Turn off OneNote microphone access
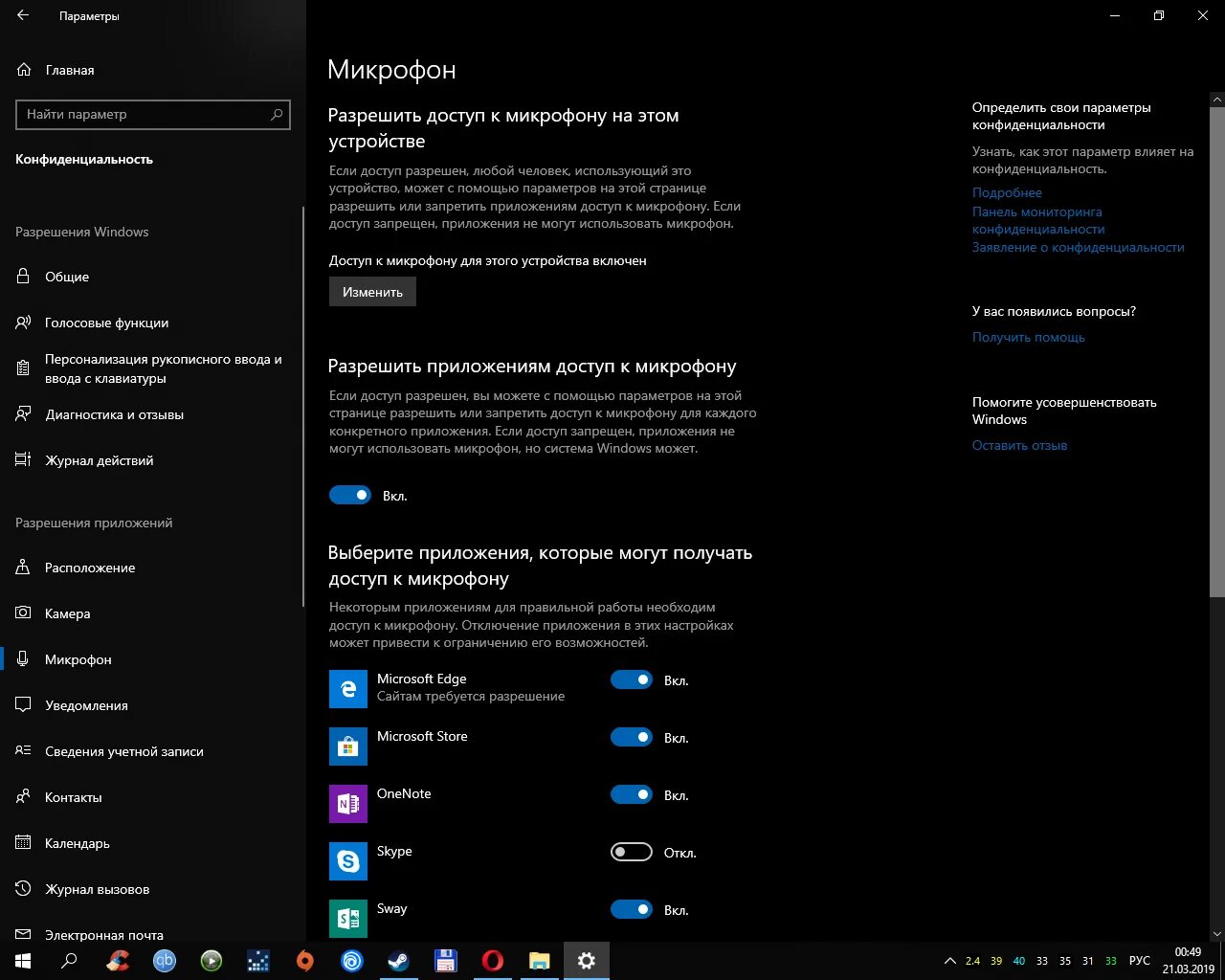Image resolution: width=1225 pixels, height=980 pixels. click(632, 794)
